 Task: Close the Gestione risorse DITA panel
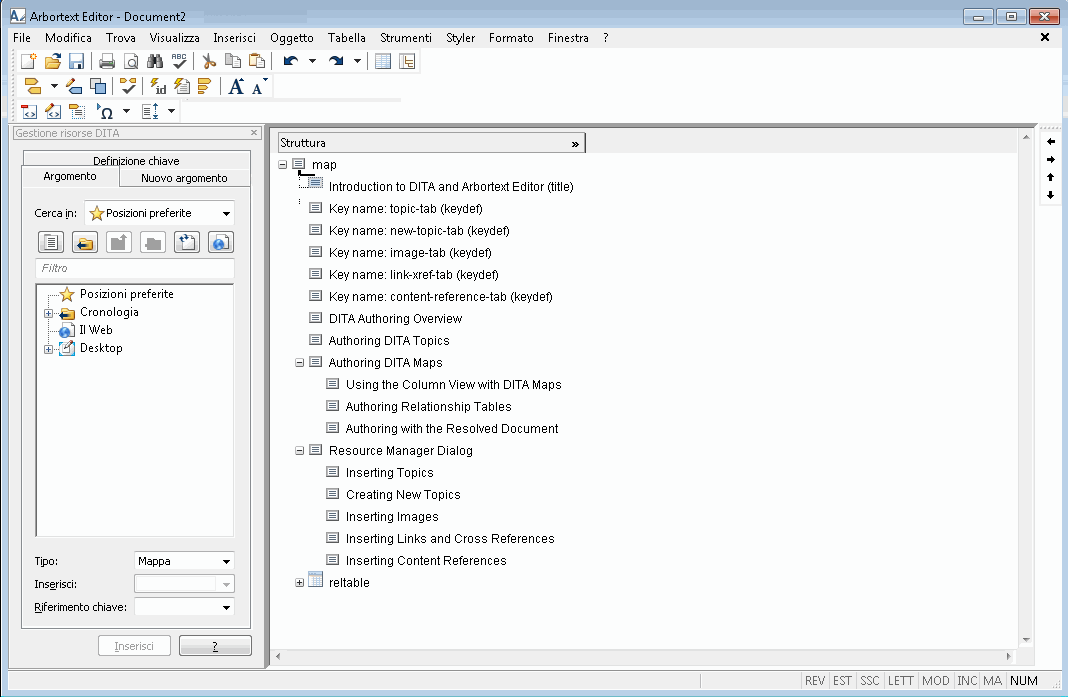pos(254,133)
